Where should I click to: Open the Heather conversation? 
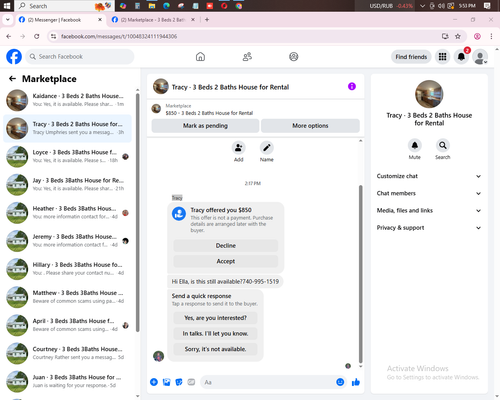[67, 213]
